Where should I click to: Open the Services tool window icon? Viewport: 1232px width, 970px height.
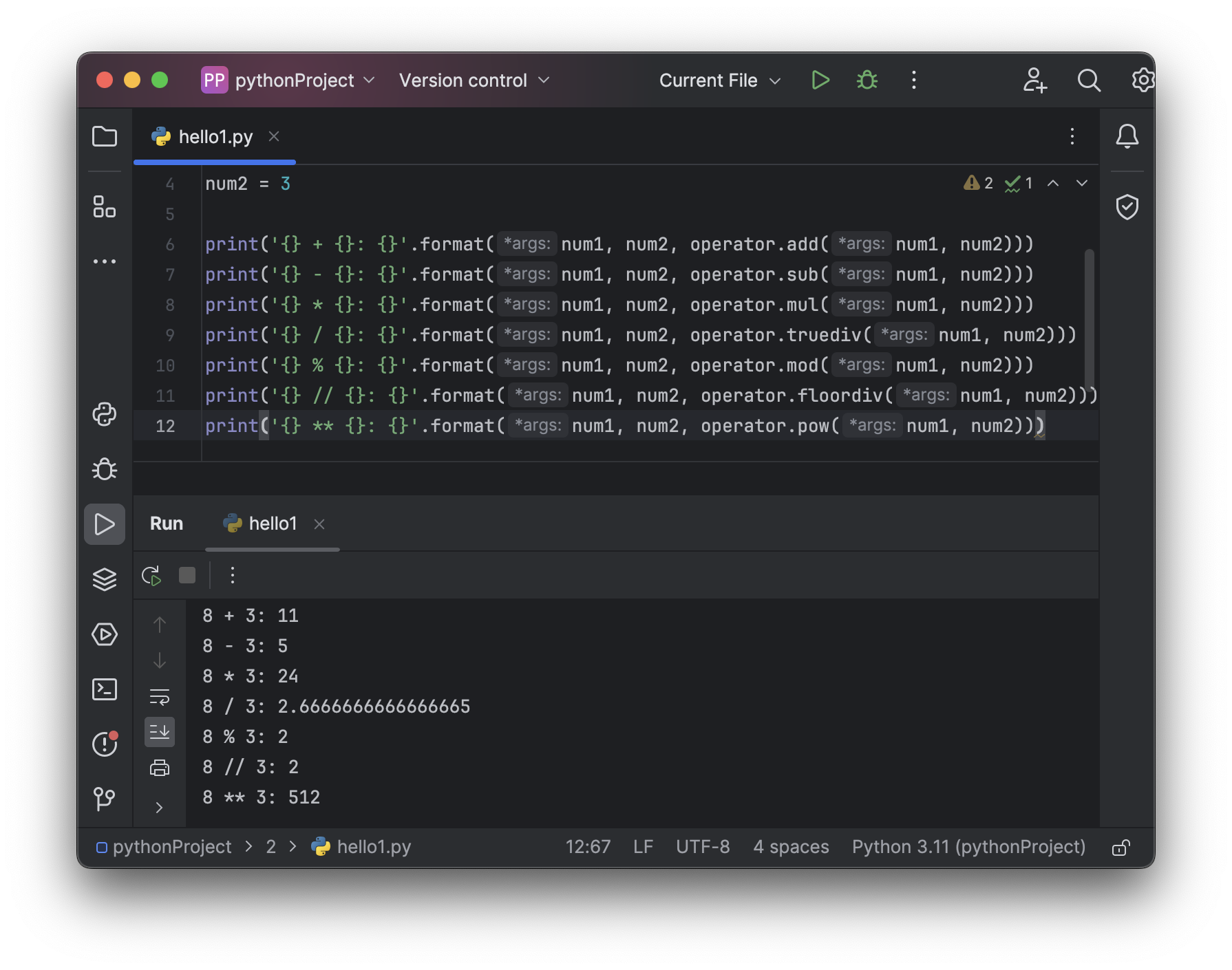[x=105, y=634]
